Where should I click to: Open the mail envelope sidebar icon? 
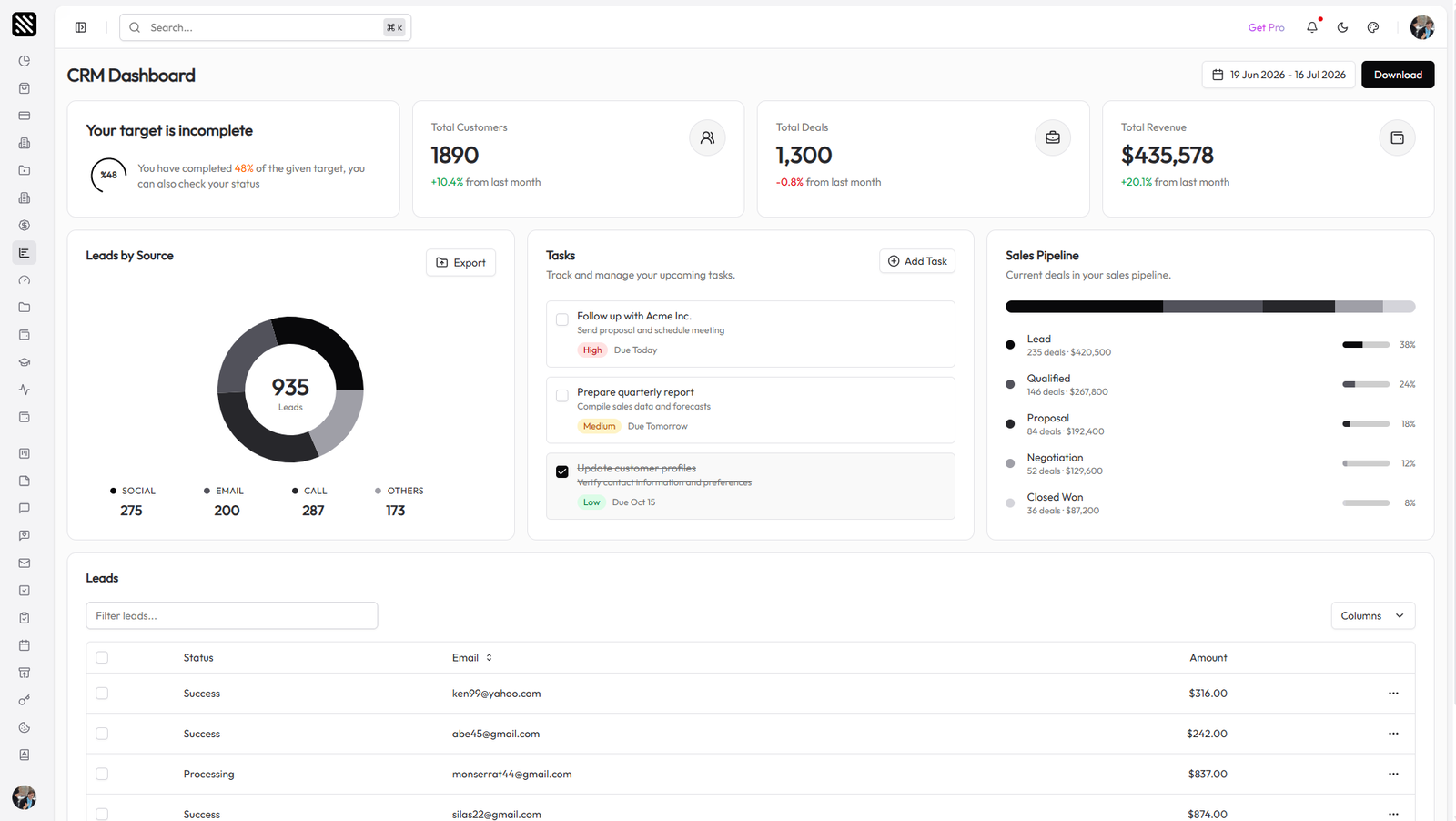tap(25, 563)
